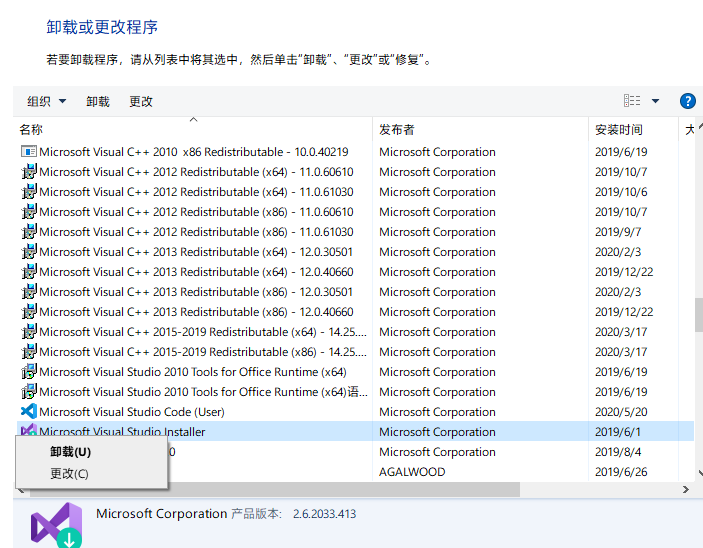This screenshot has height=548, width=703.
Task: Click the horizontal scrollbar thumb
Action: tap(275, 489)
